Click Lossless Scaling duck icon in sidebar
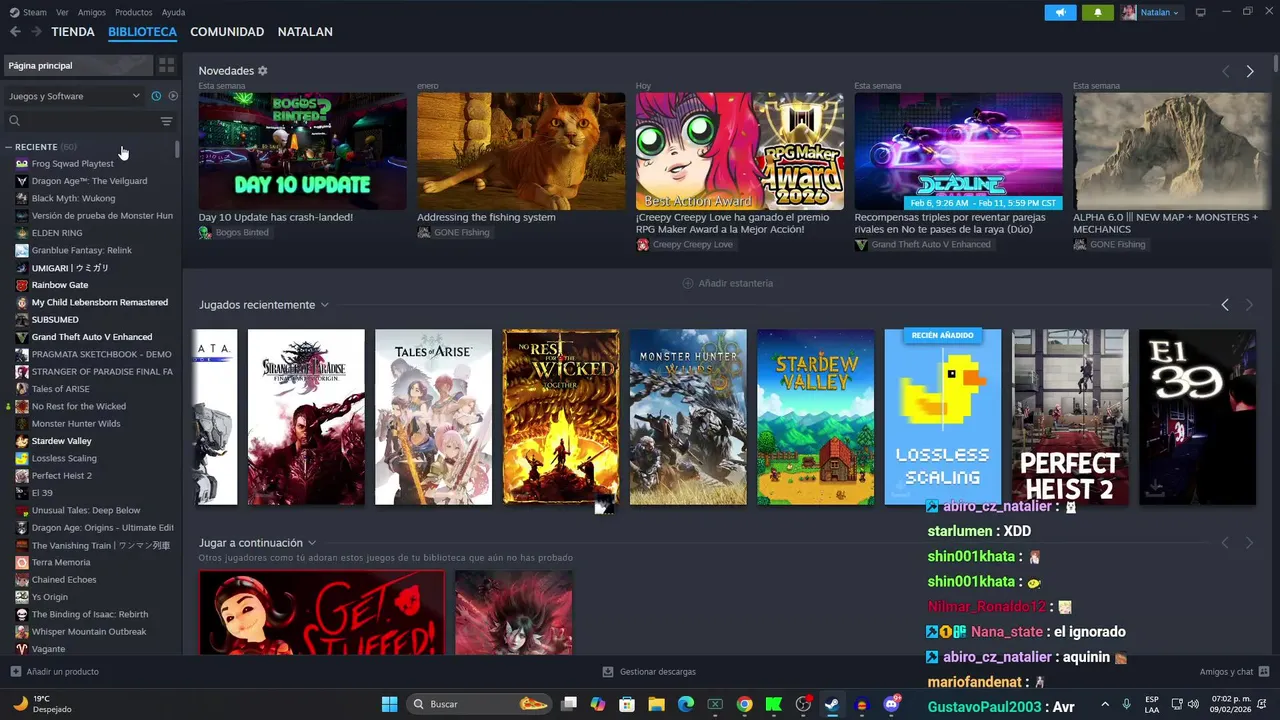 coord(22,458)
